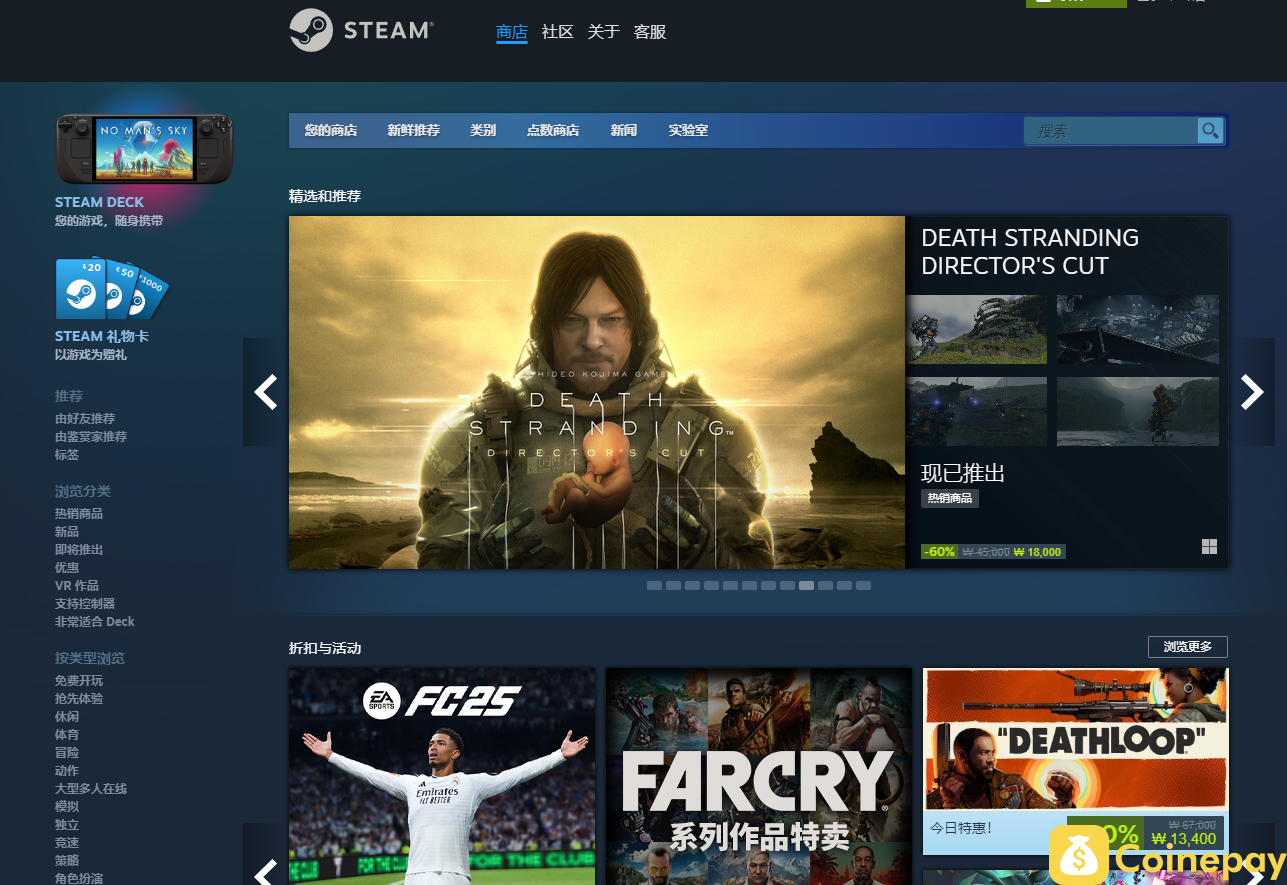Open the EA Sports FC25 offer card

pyautogui.click(x=442, y=776)
